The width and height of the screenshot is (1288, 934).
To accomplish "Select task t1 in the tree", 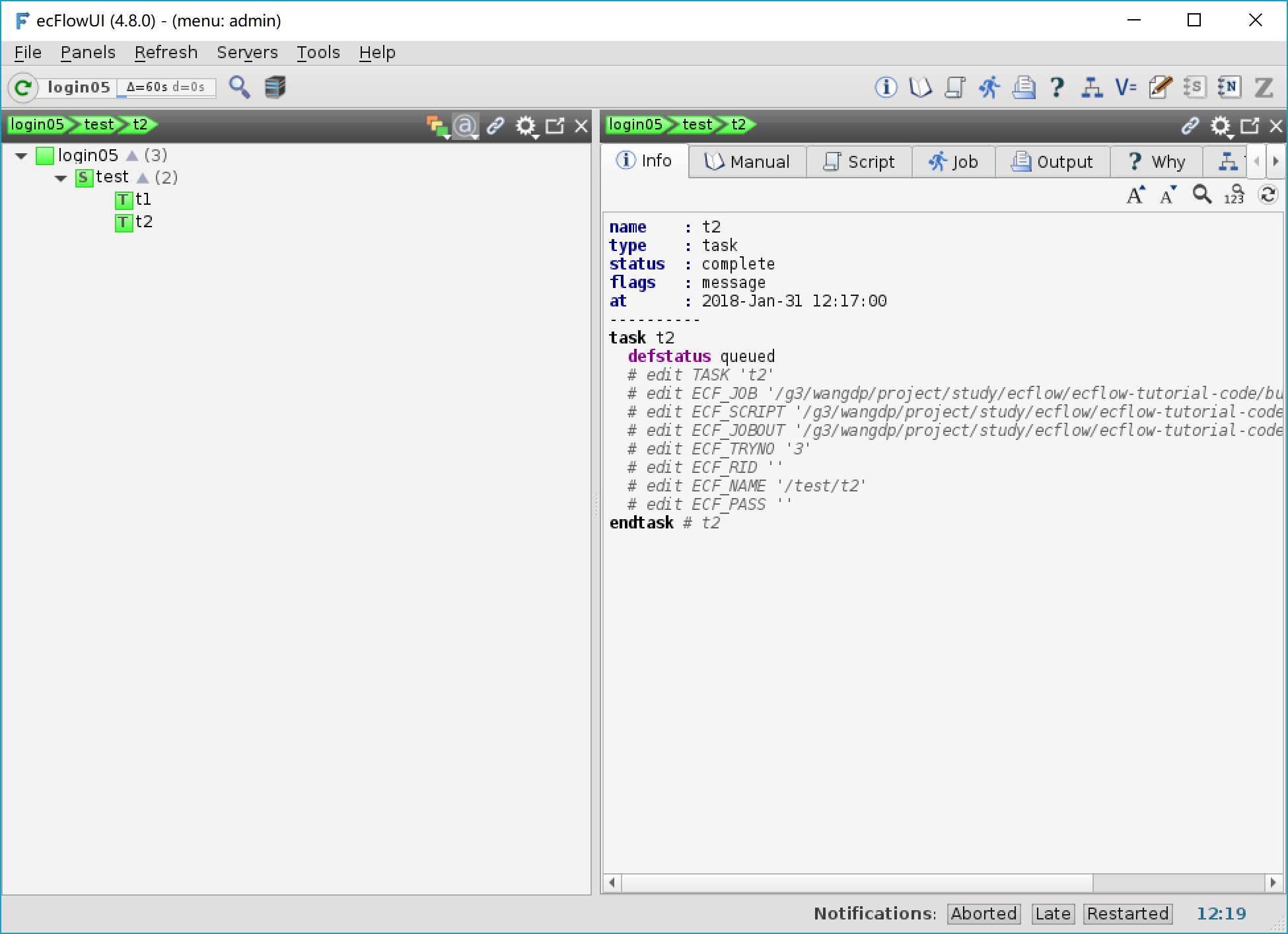I will point(143,199).
